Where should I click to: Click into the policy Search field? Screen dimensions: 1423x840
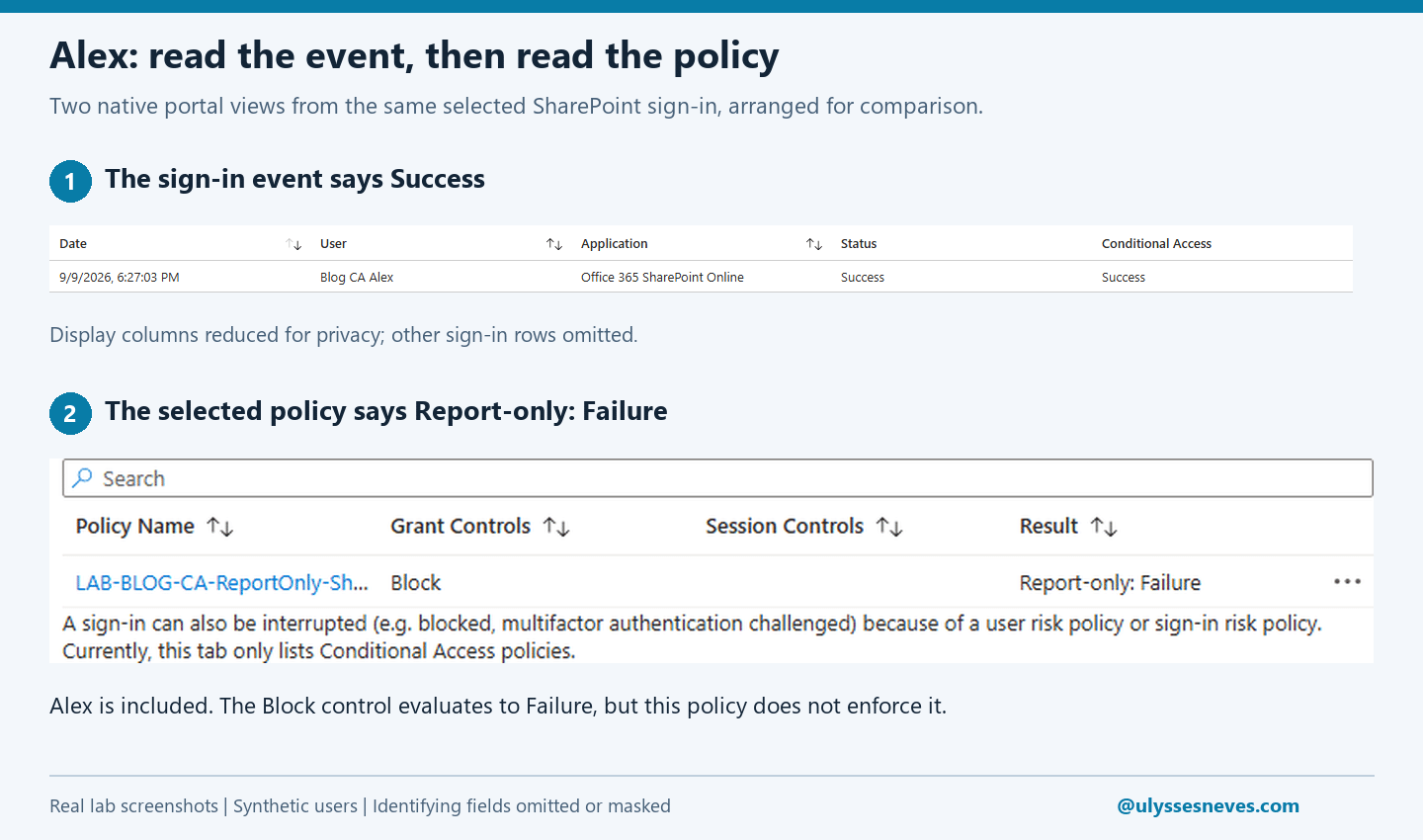[x=717, y=478]
